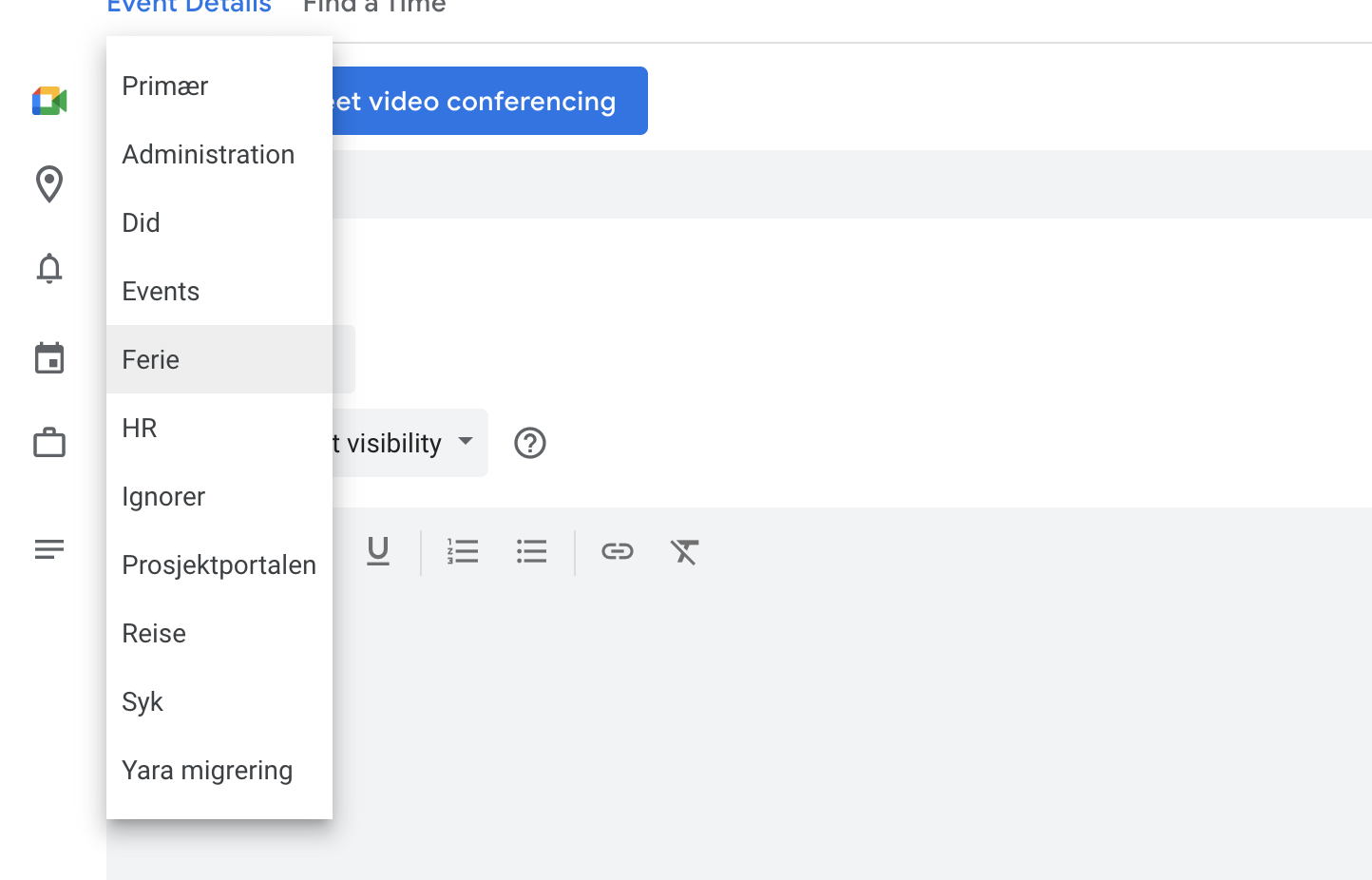The height and width of the screenshot is (880, 1372).
Task: Click the briefcase availability icon
Action: 49,442
